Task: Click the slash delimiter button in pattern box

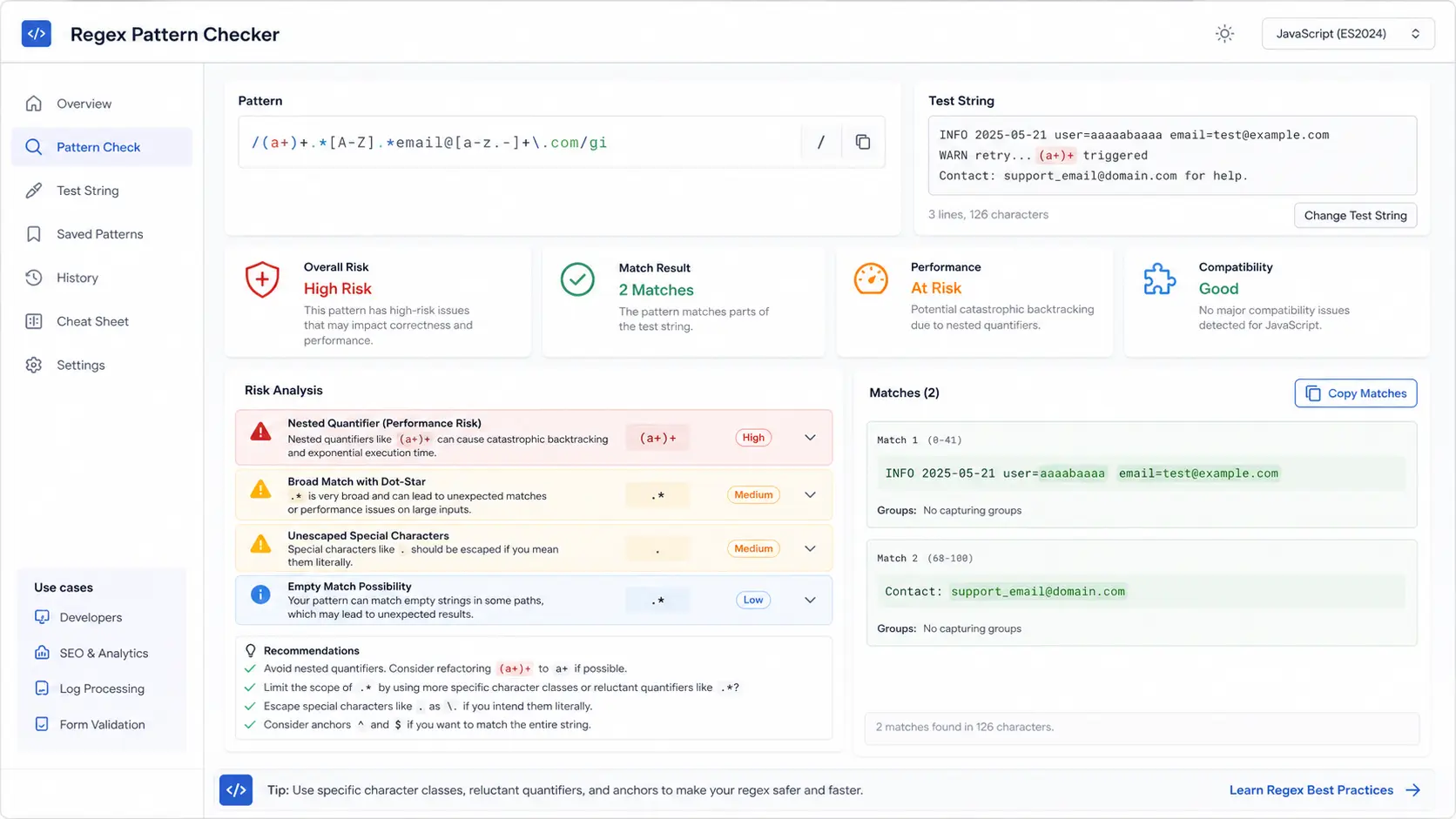Action: click(821, 142)
